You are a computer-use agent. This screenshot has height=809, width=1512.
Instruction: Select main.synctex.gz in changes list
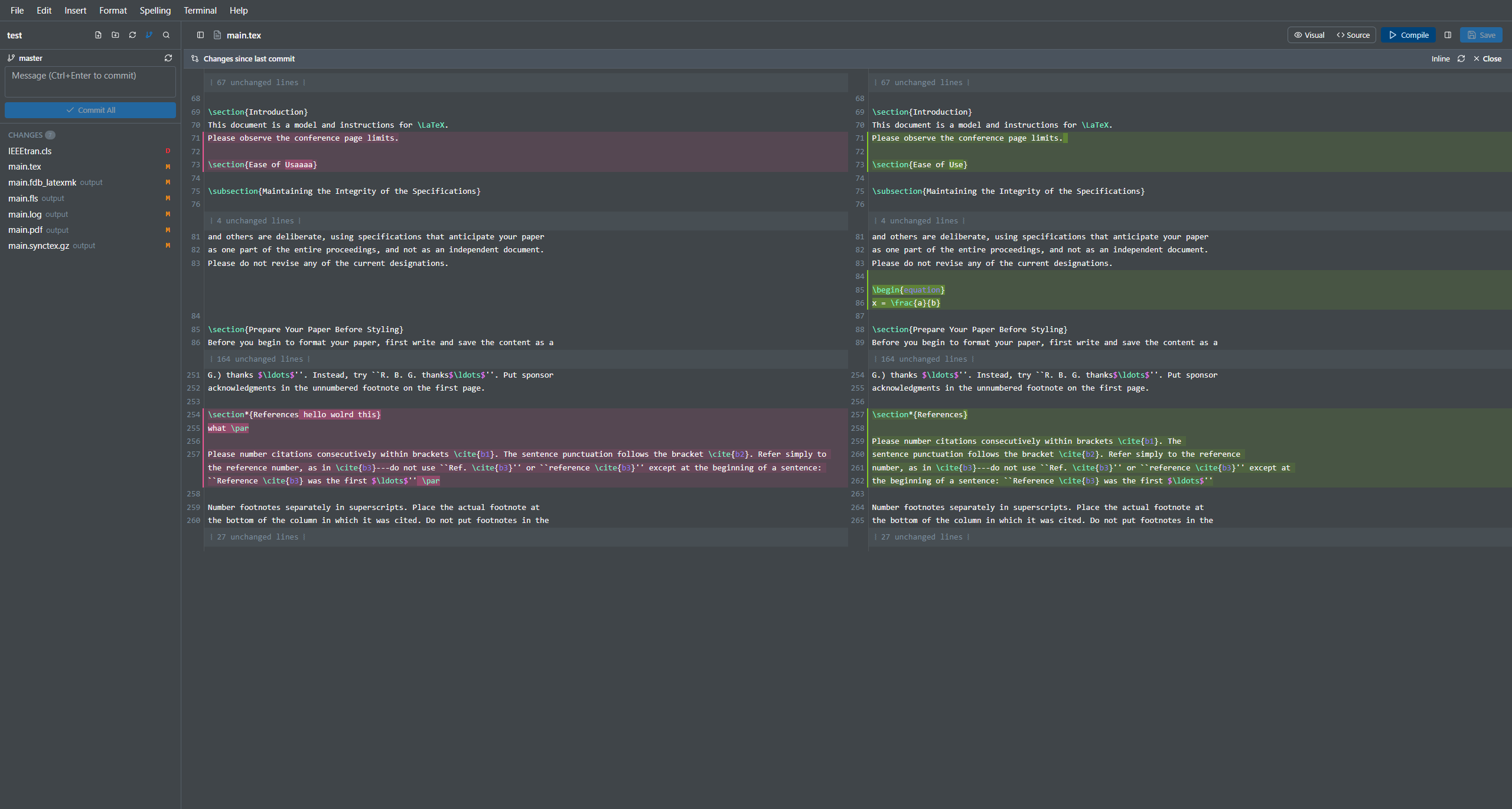[89, 246]
